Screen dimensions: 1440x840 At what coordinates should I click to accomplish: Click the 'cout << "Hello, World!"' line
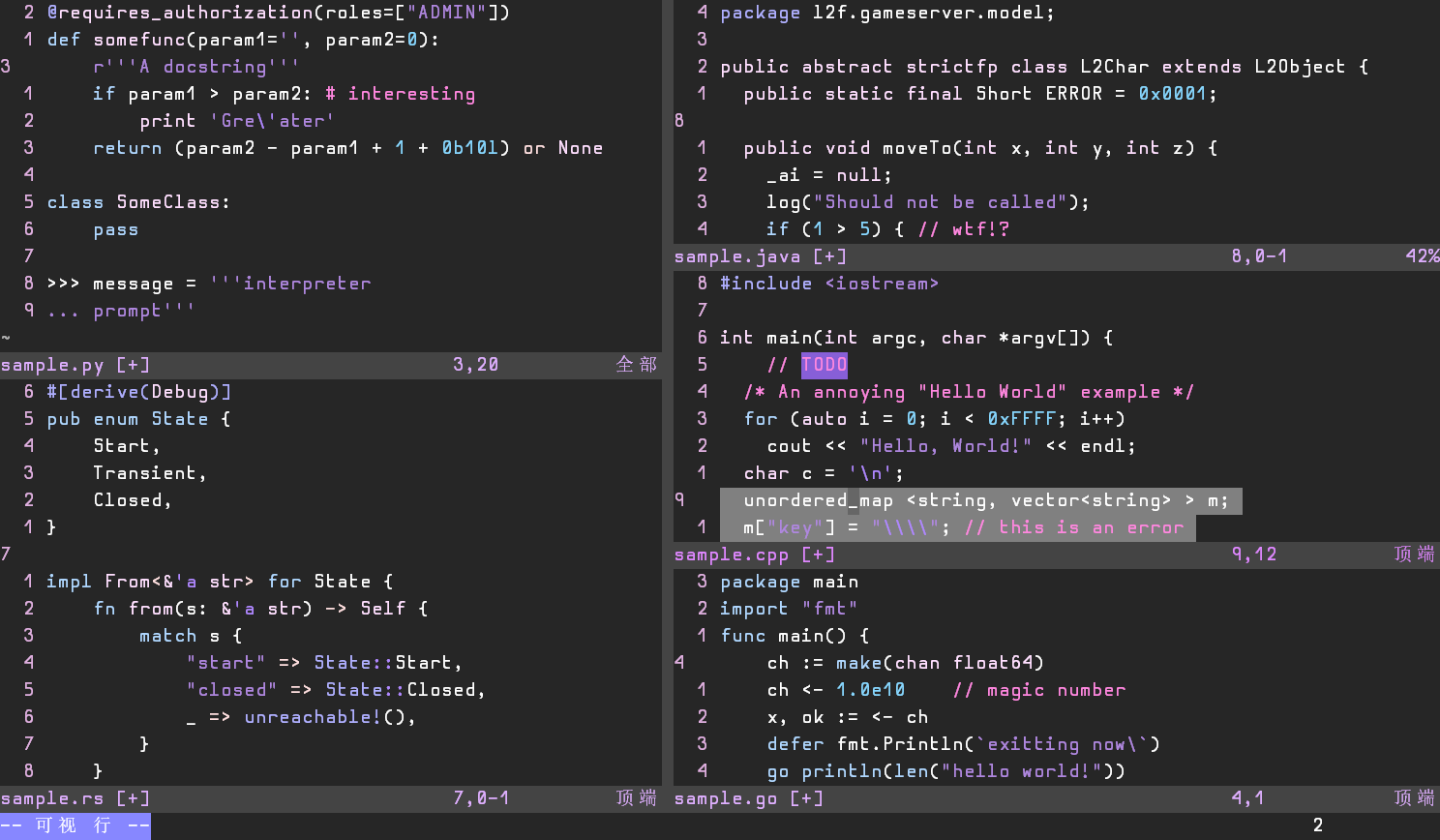(x=952, y=446)
